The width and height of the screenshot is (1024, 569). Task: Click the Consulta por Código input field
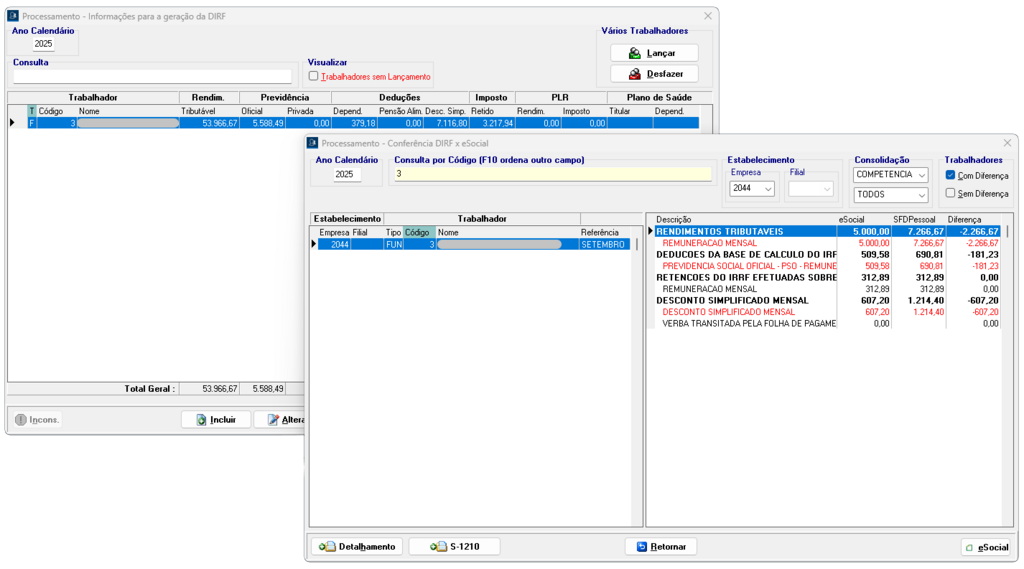click(551, 174)
